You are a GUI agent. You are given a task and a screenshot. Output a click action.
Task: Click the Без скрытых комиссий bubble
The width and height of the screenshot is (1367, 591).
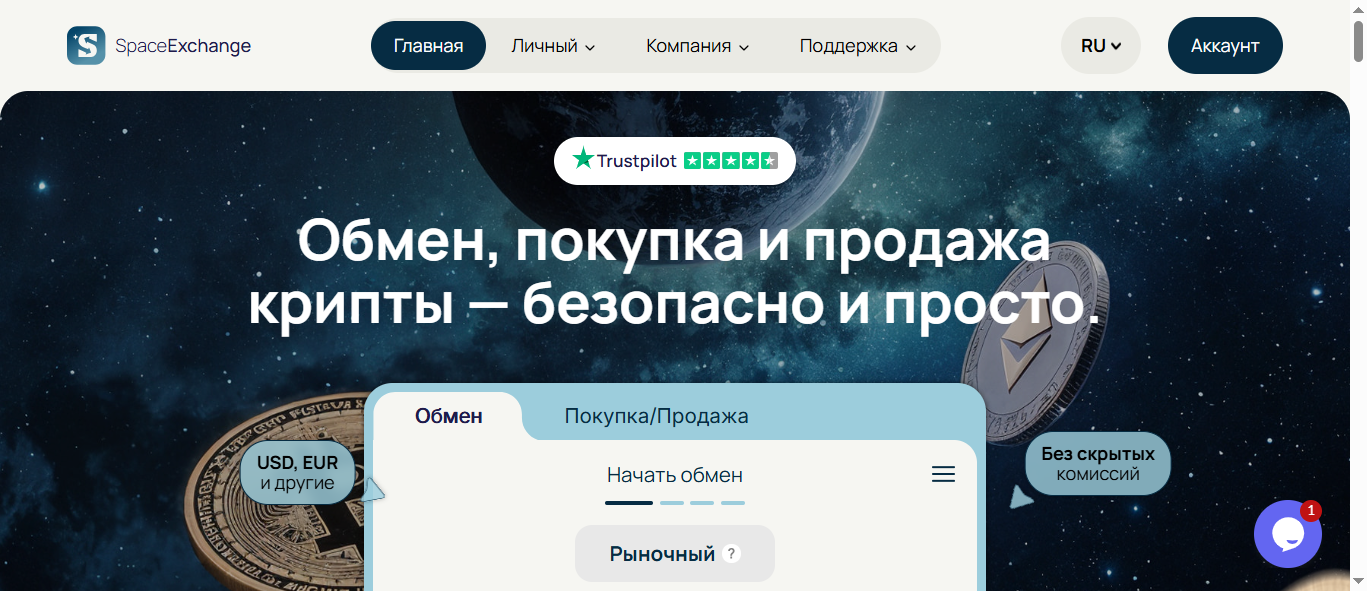1098,463
